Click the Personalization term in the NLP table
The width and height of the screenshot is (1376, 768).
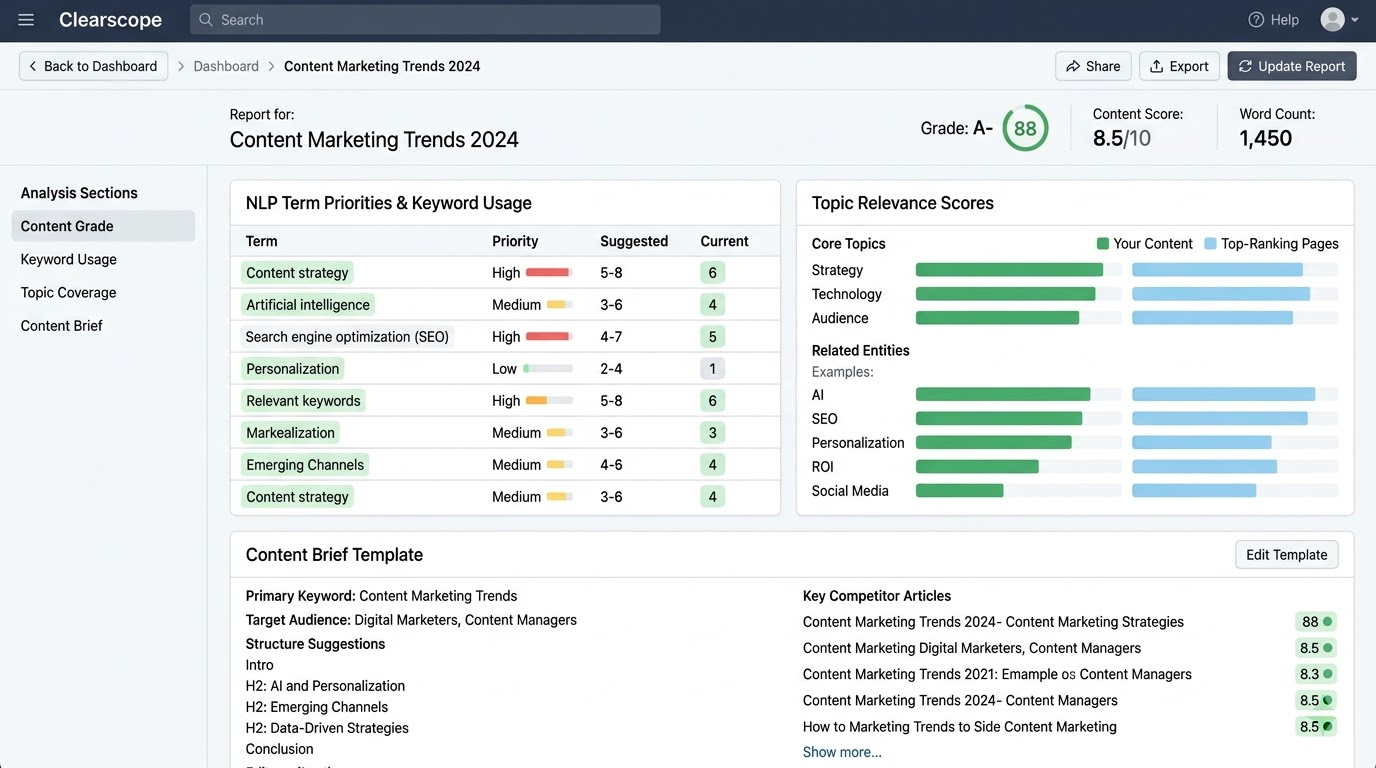tap(293, 369)
